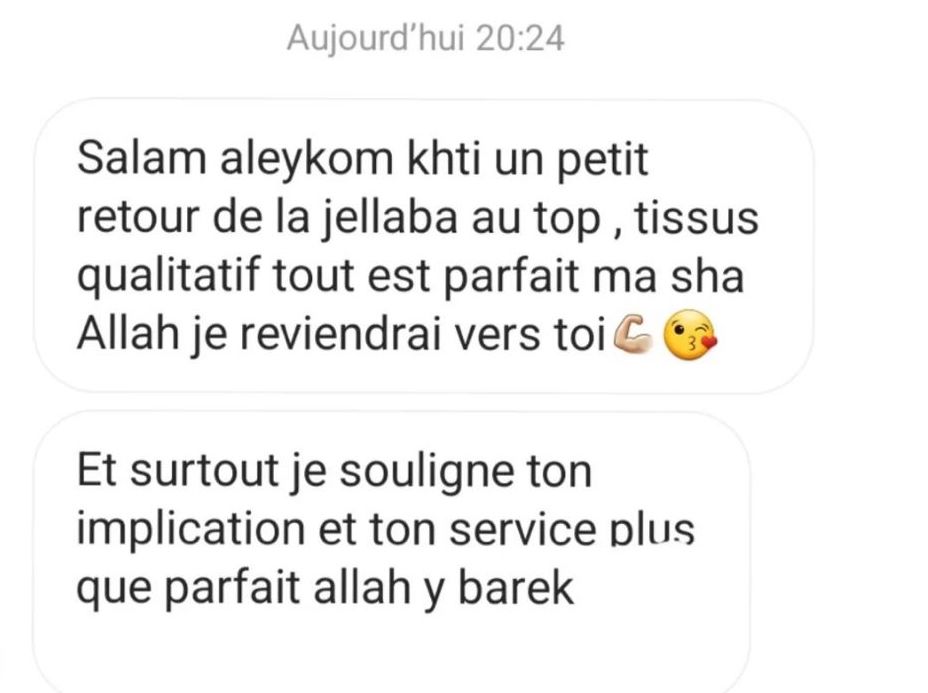The height and width of the screenshot is (693, 928).
Task: Tap the flexed biceps emoji
Action: click(634, 334)
